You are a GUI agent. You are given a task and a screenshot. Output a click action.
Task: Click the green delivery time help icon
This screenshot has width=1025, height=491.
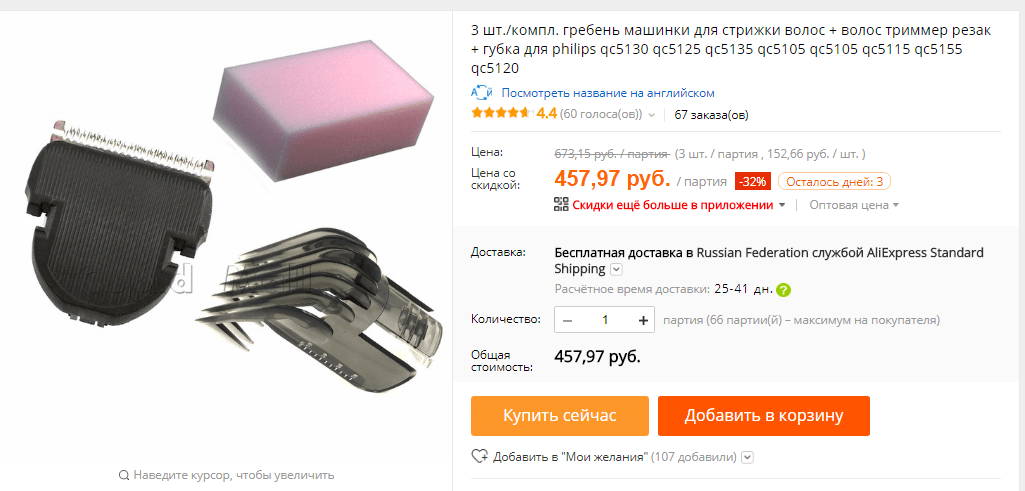(784, 290)
